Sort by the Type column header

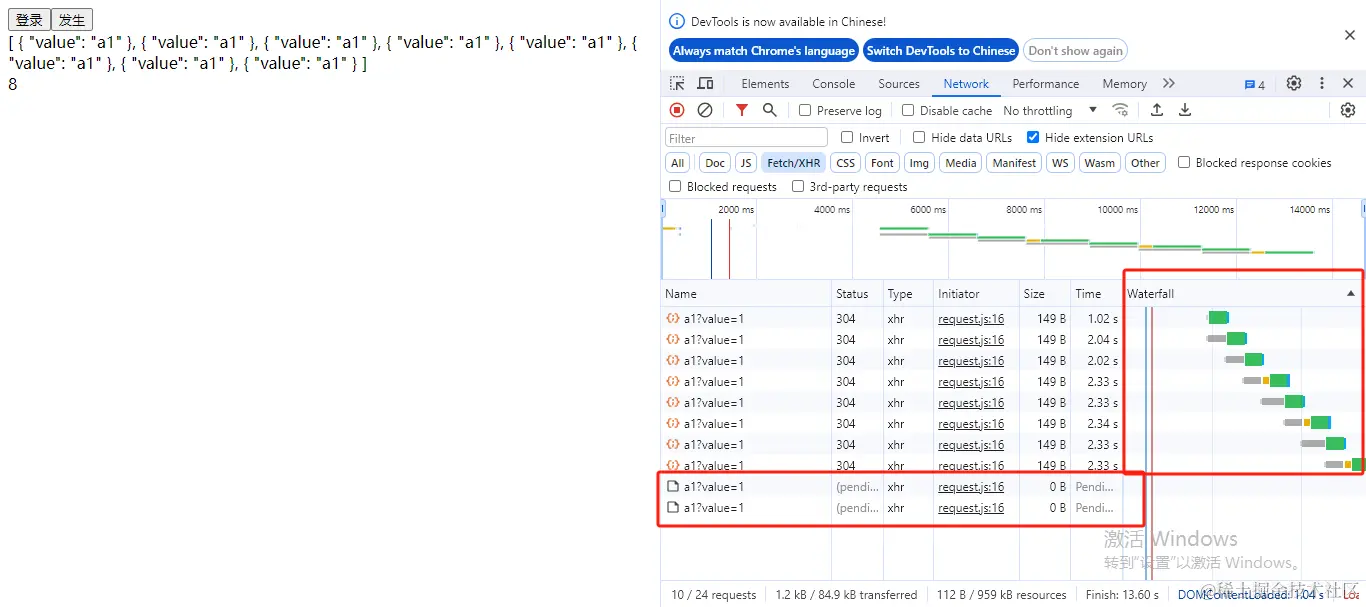(x=908, y=294)
